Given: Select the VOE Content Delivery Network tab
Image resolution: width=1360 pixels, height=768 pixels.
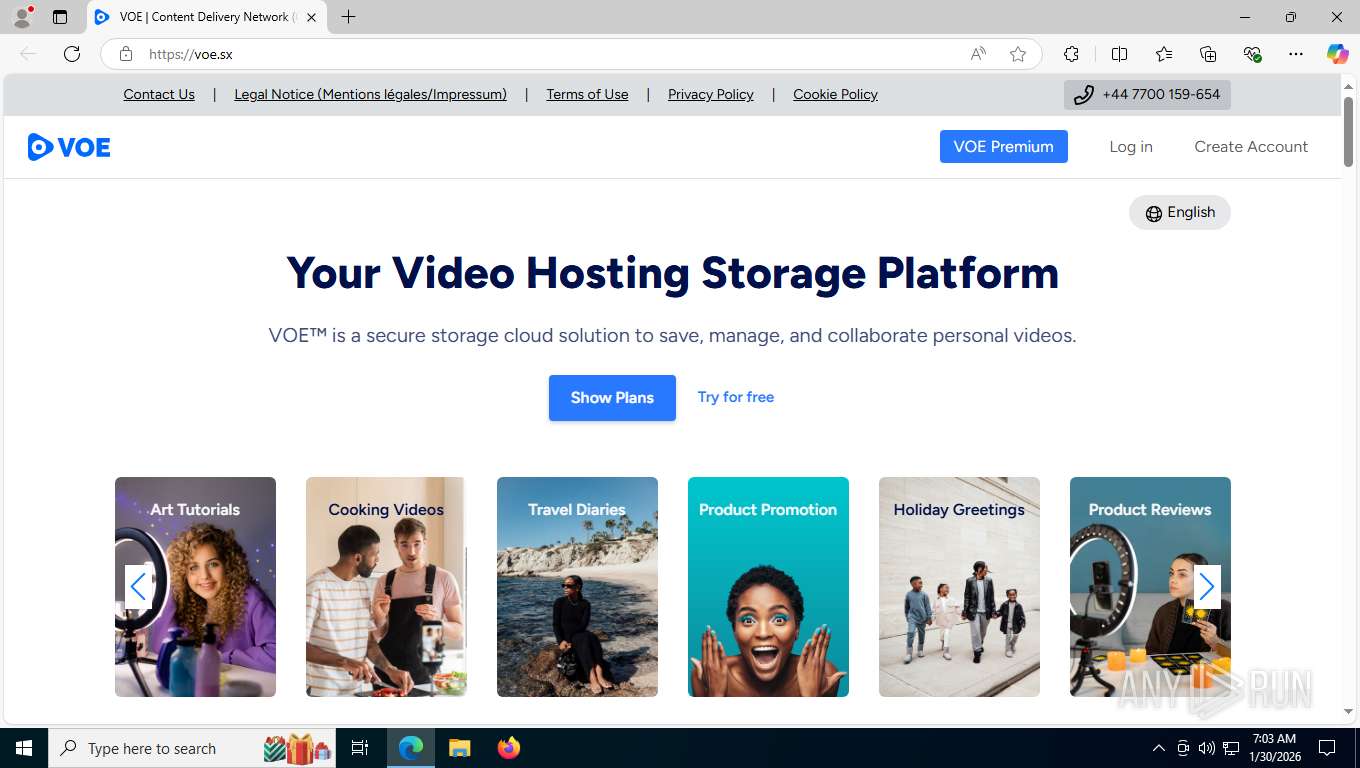Looking at the screenshot, I should pyautogui.click(x=207, y=17).
